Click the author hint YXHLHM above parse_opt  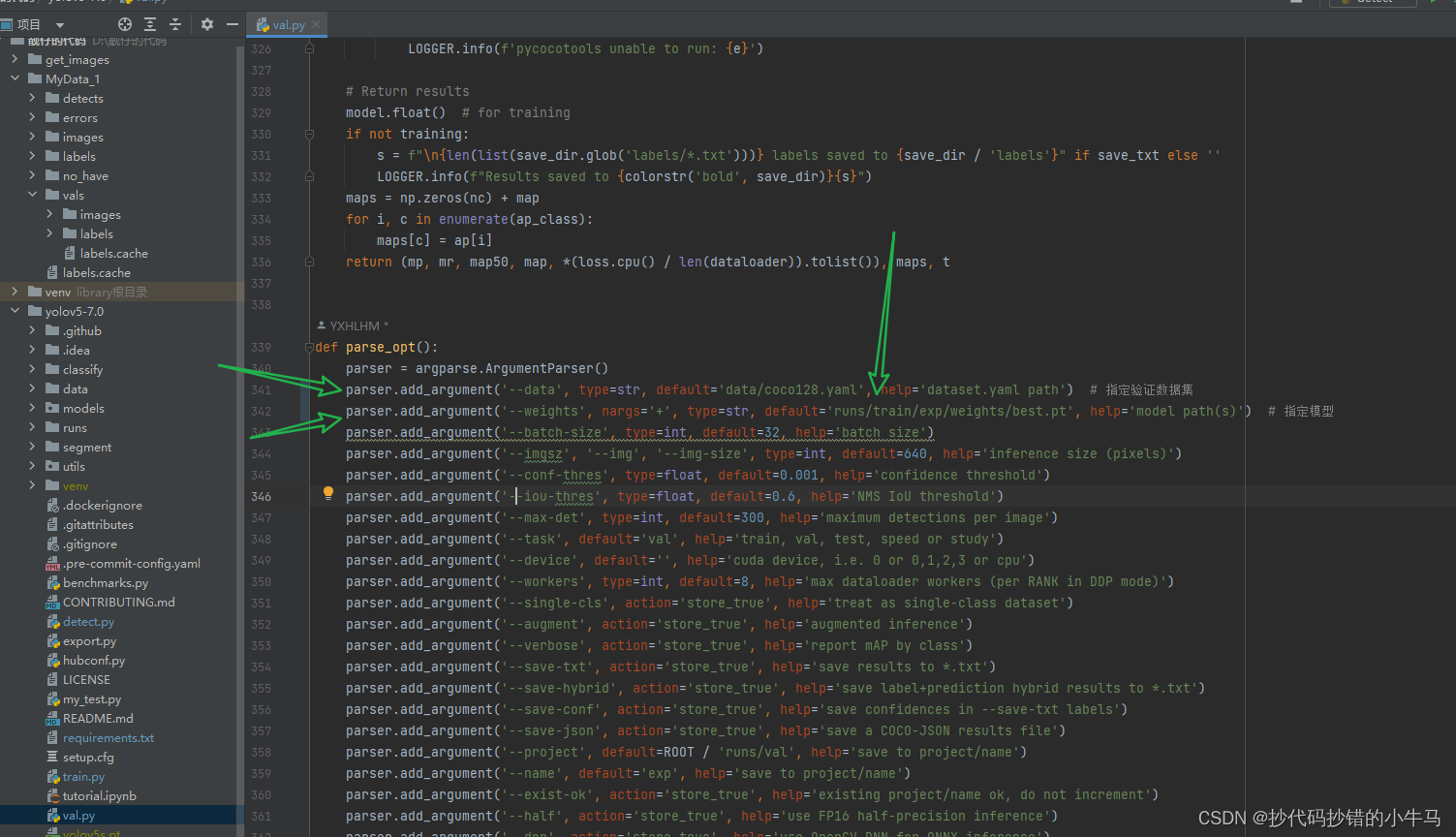[354, 325]
